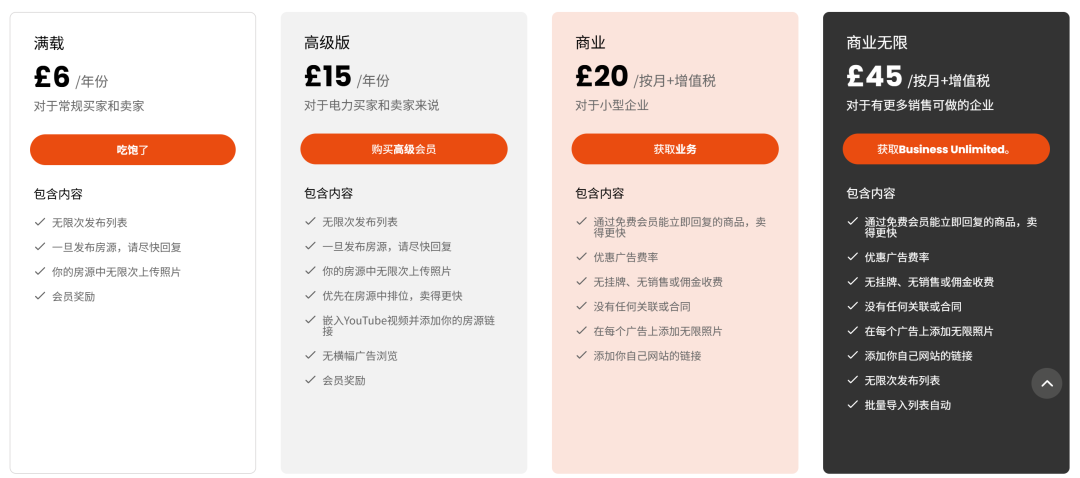
Task: Click the scroll-to-top arrow icon
Action: click(x=1047, y=383)
